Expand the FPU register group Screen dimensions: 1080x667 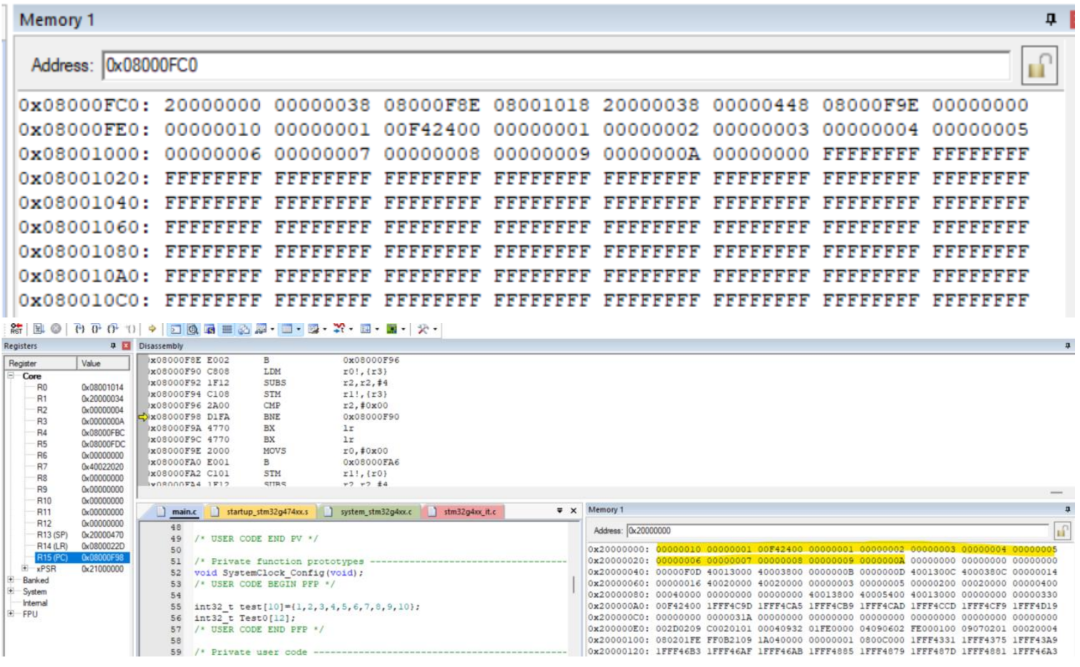tap(11, 614)
